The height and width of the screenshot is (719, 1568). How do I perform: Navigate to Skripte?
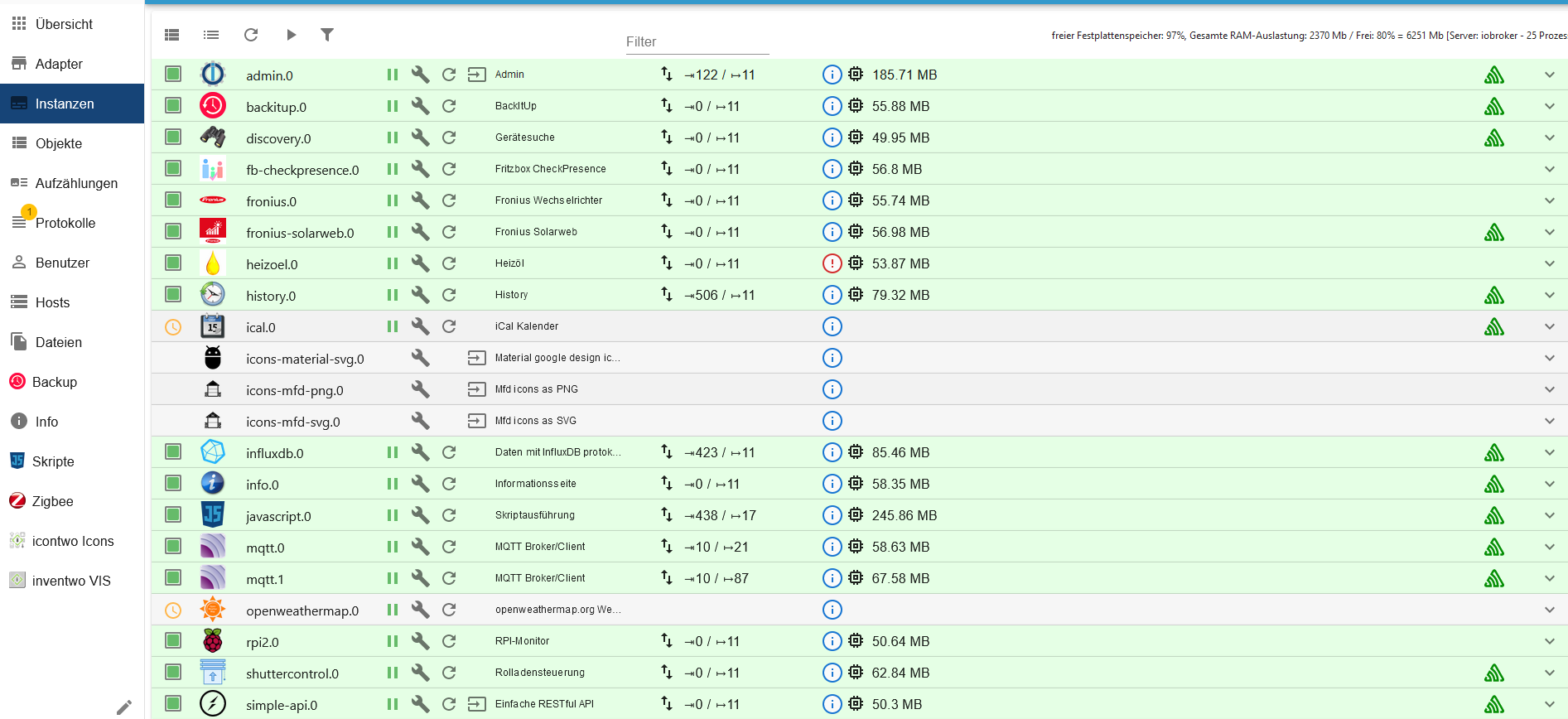tap(72, 461)
